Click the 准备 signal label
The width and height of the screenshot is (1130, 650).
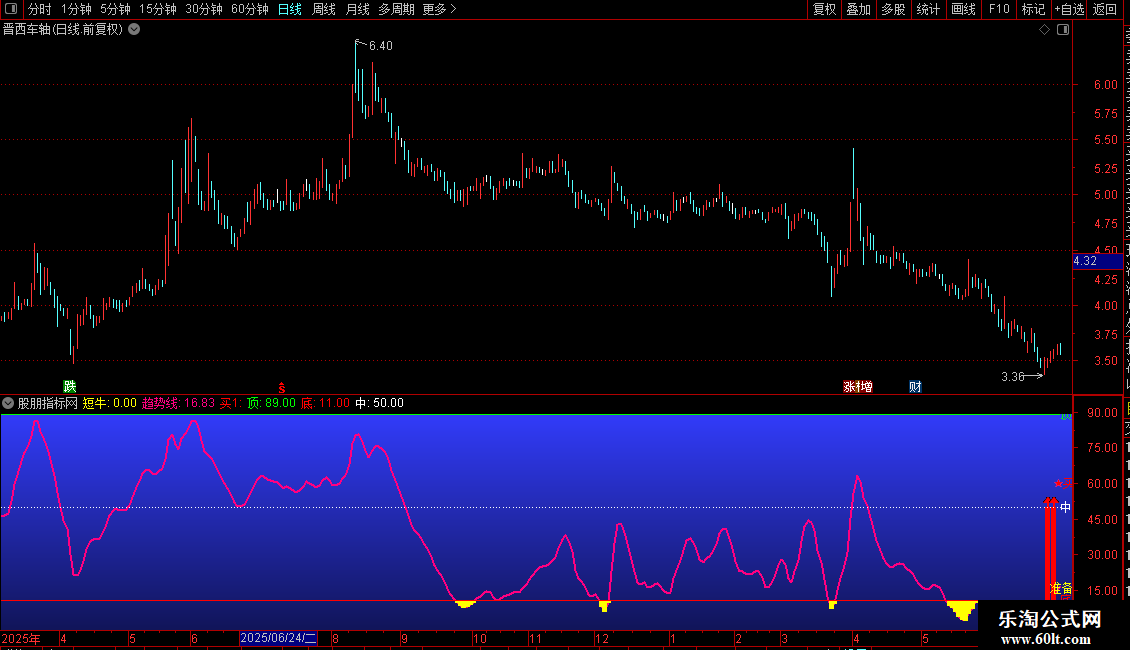coord(1061,588)
